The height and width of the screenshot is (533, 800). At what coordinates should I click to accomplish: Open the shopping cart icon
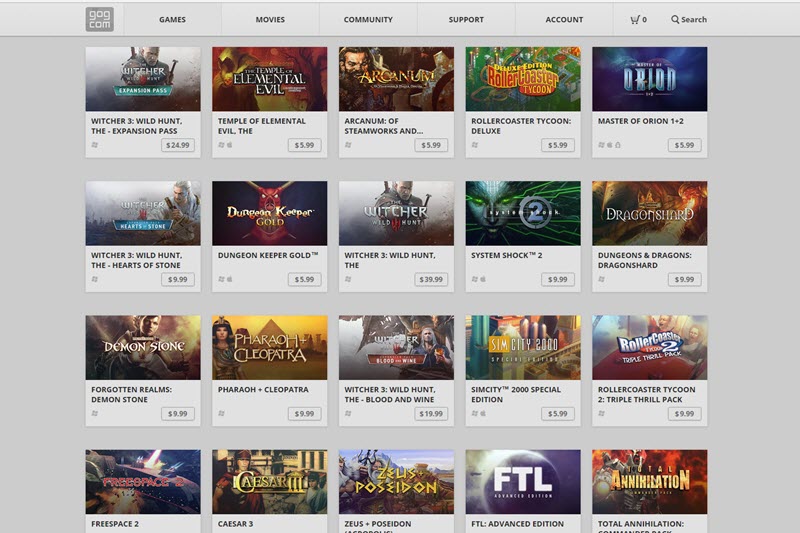coord(635,19)
